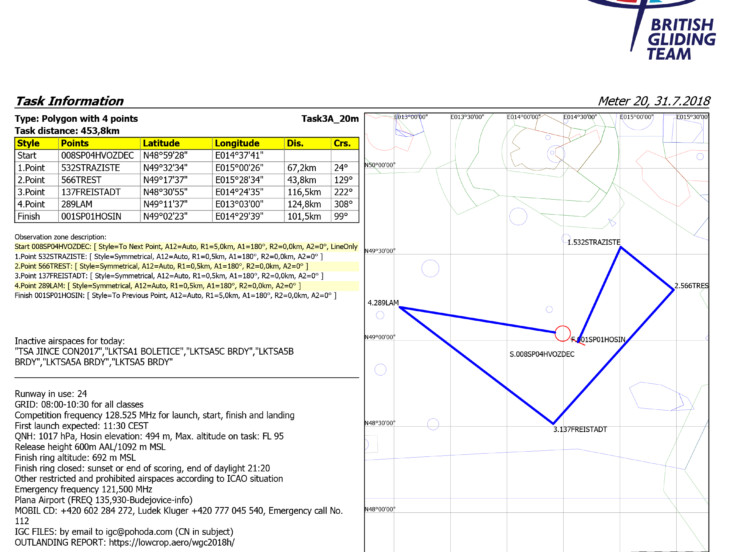Click the 3.137FREISTADT turnpoint on the map
The width and height of the screenshot is (730, 552).
553,424
